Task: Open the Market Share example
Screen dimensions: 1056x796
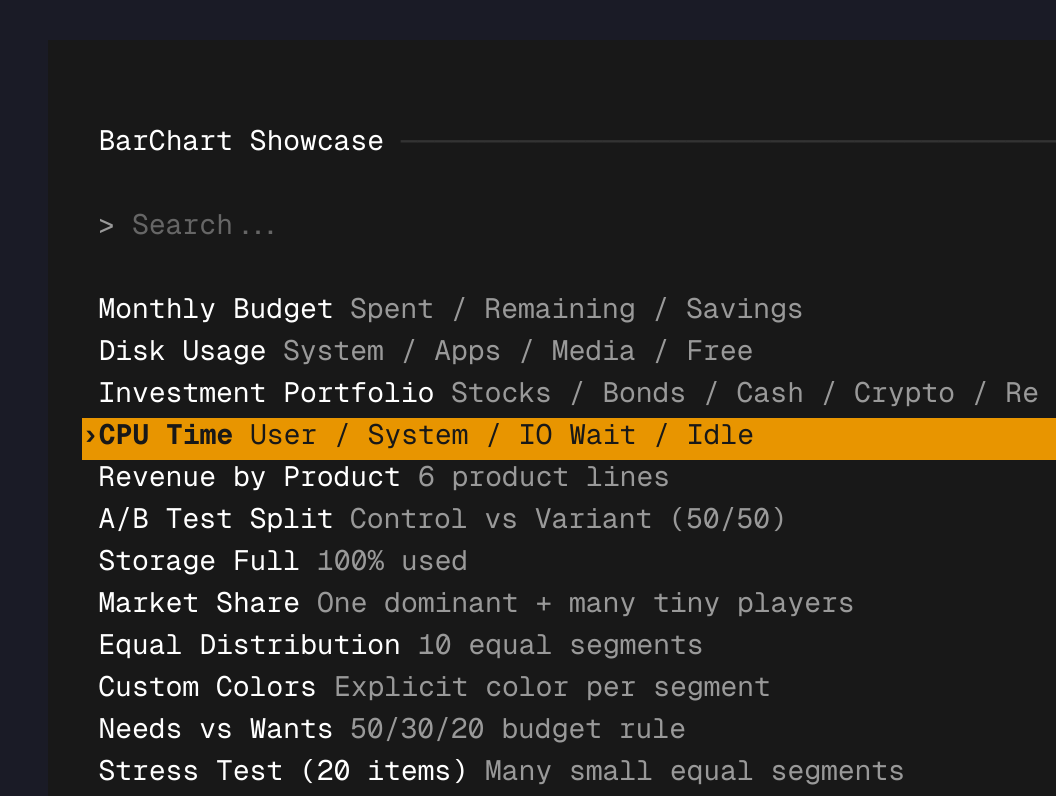Action: tap(199, 603)
